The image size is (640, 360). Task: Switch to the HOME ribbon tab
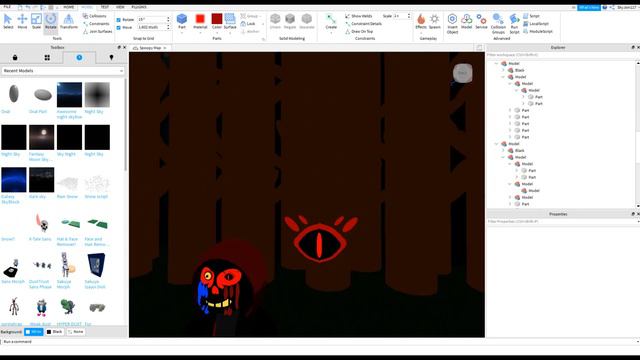pos(69,7)
